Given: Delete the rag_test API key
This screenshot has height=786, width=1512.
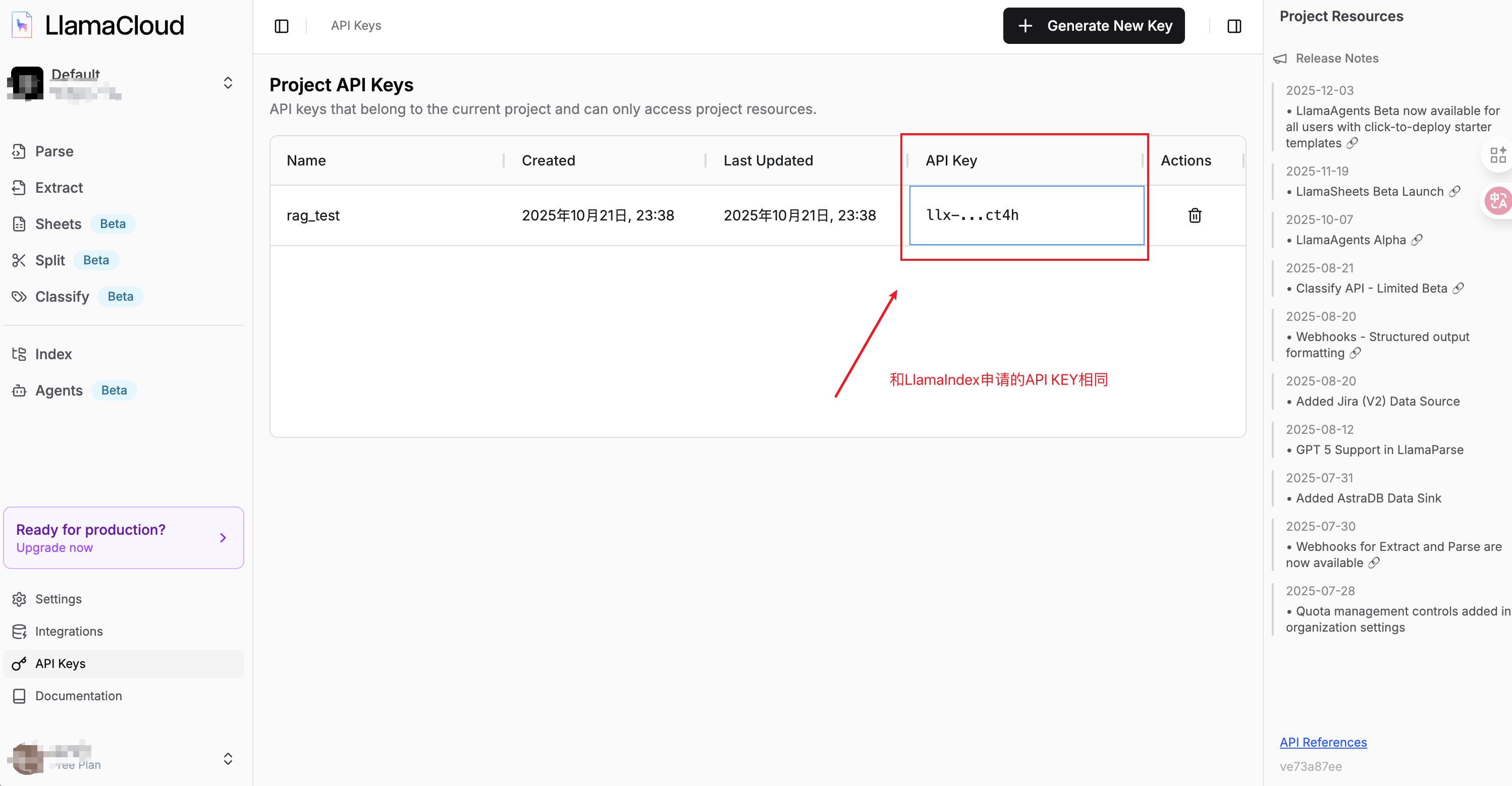Looking at the screenshot, I should 1195,215.
